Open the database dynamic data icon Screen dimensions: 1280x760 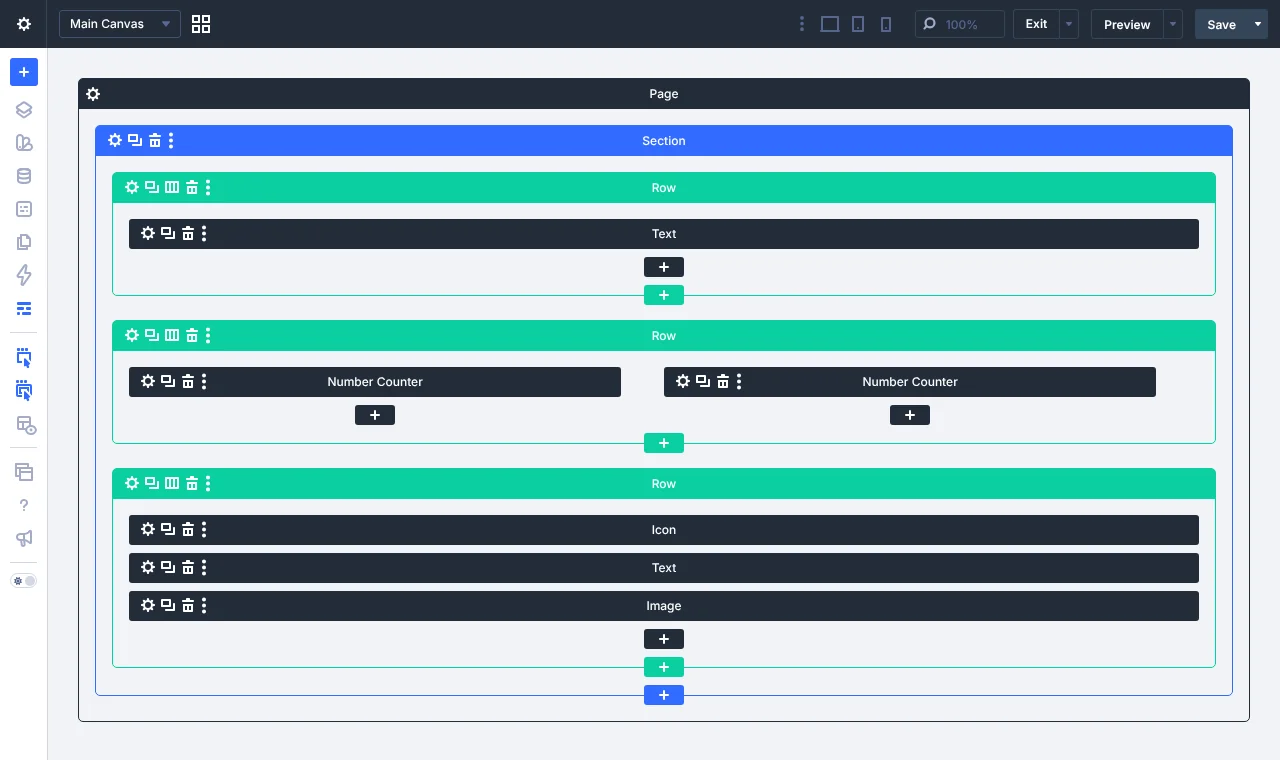click(x=24, y=176)
